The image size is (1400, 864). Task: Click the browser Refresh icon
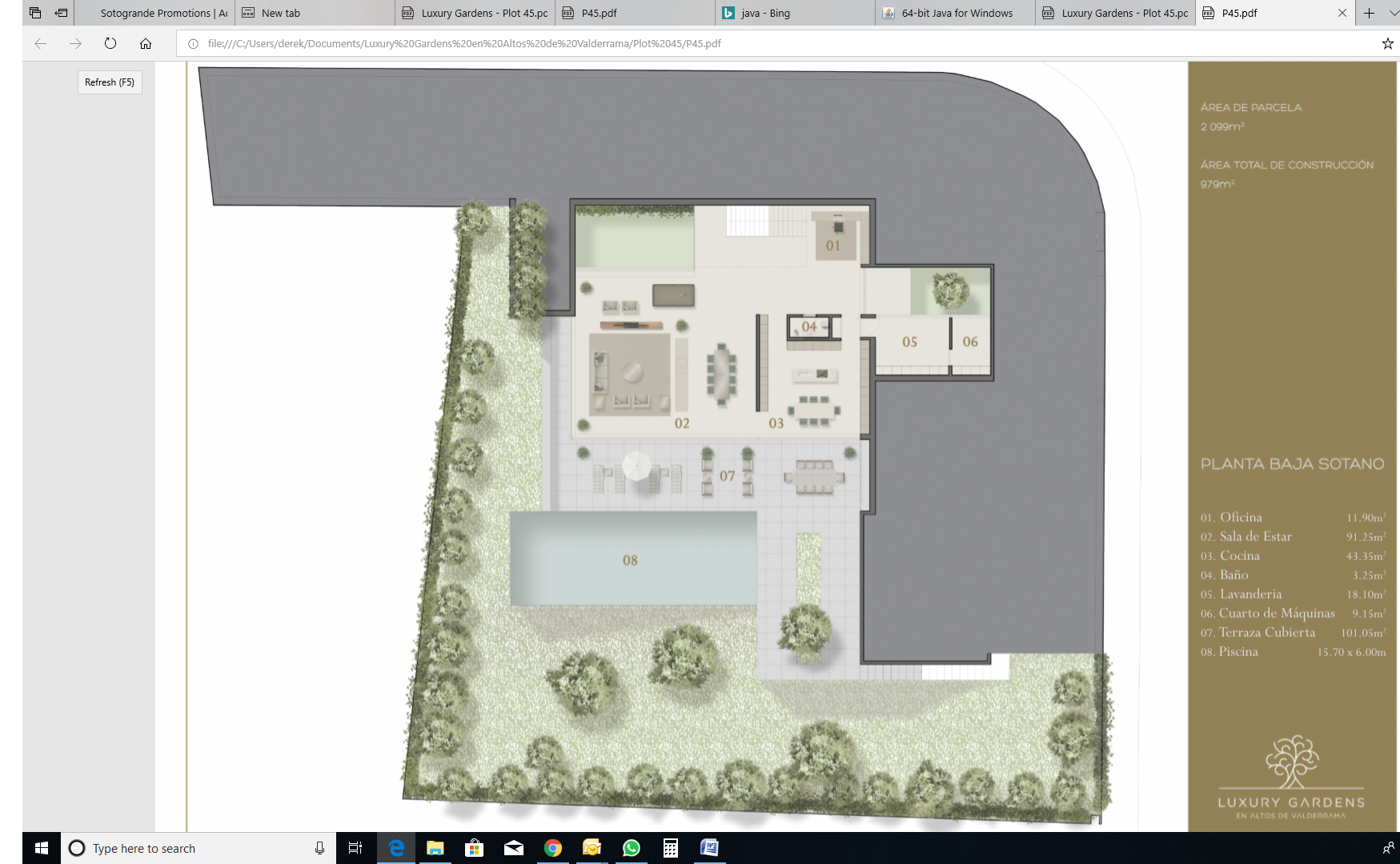point(110,44)
